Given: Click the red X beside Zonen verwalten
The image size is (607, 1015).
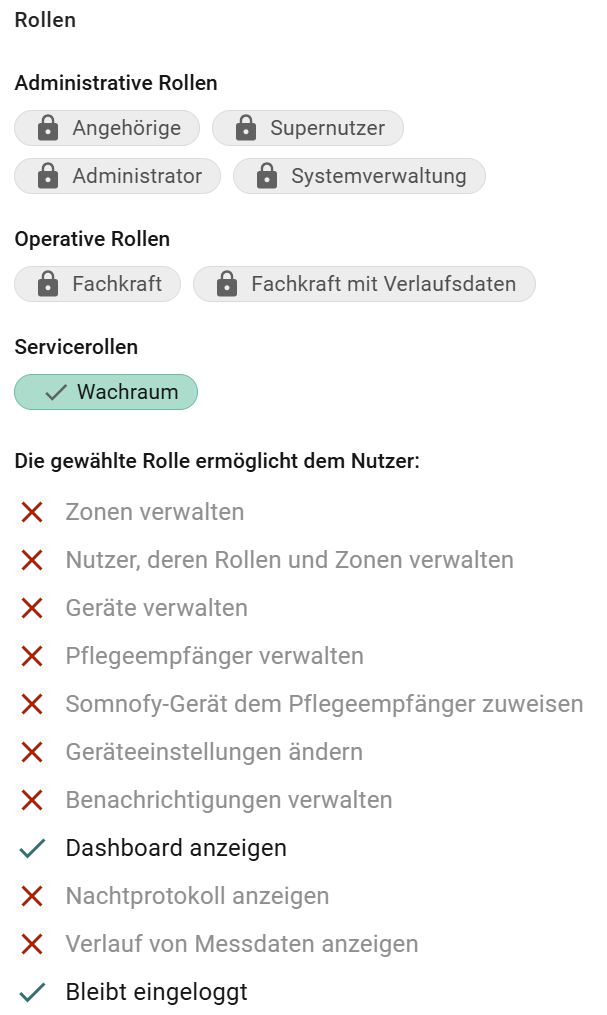Looking at the screenshot, I should click(x=32, y=512).
